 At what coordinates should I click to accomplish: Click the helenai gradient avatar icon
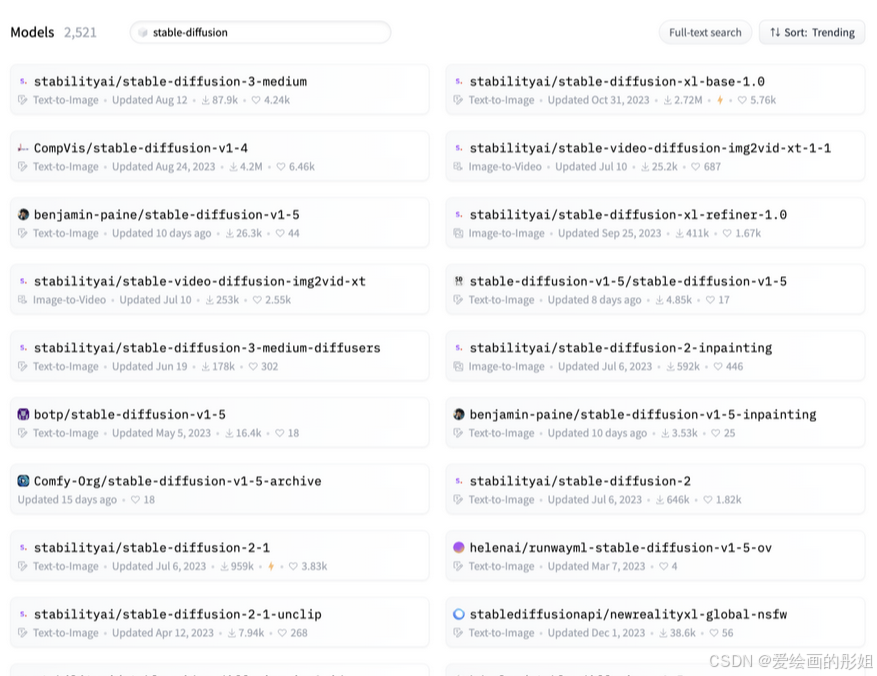[x=459, y=548]
